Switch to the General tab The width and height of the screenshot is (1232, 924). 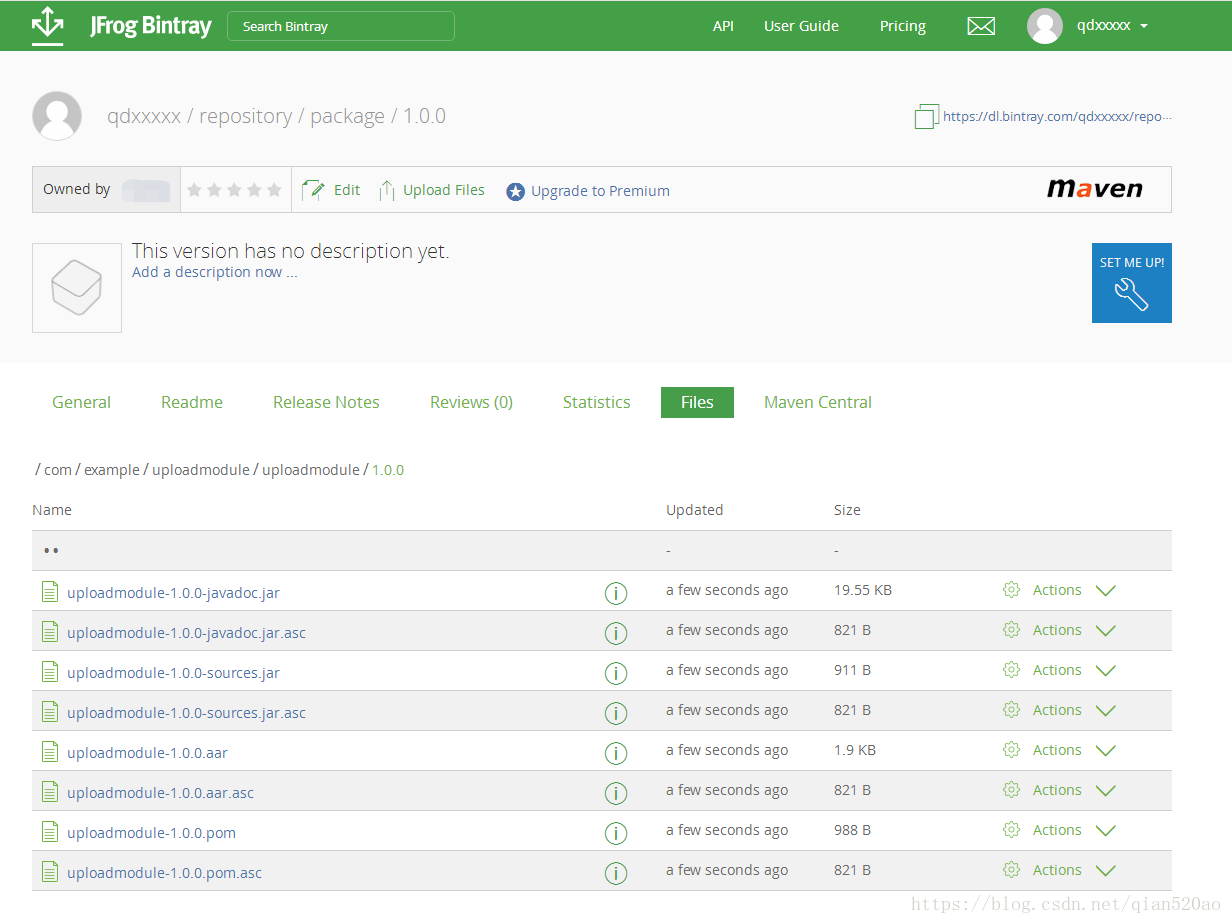pos(81,402)
